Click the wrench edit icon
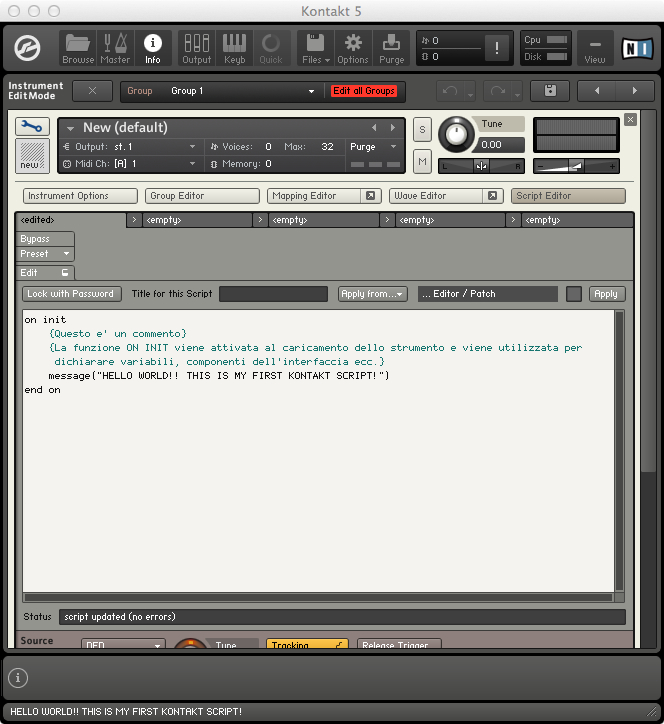The height and width of the screenshot is (724, 664). (x=32, y=126)
